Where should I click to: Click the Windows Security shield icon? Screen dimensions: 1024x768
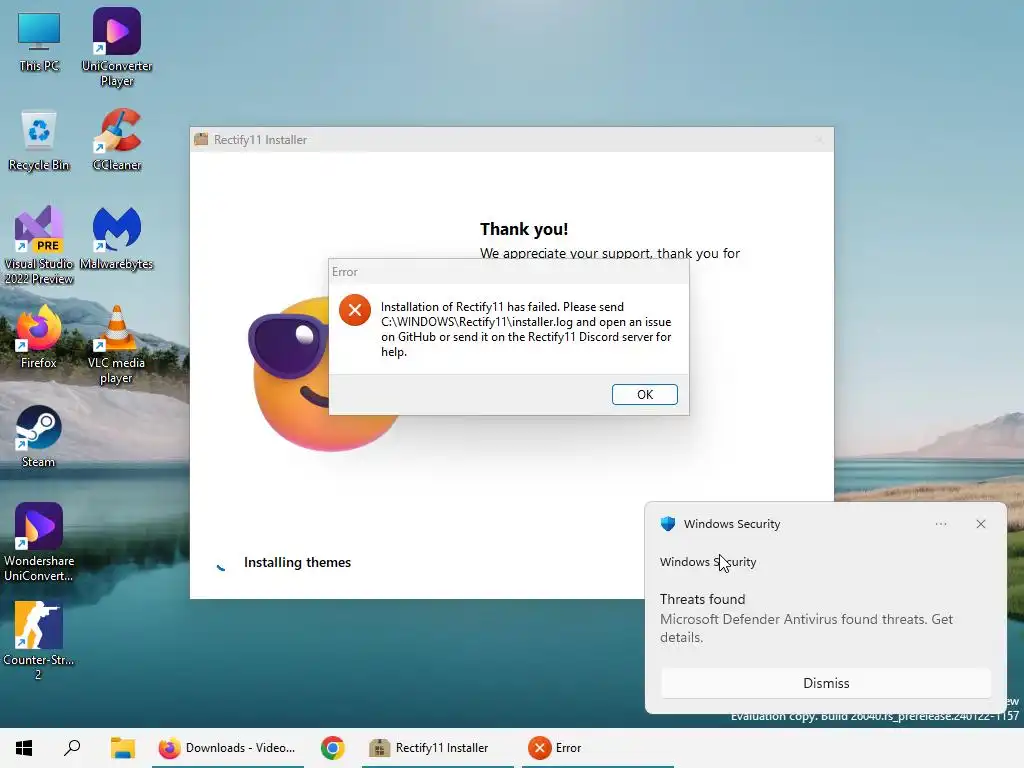(x=667, y=524)
